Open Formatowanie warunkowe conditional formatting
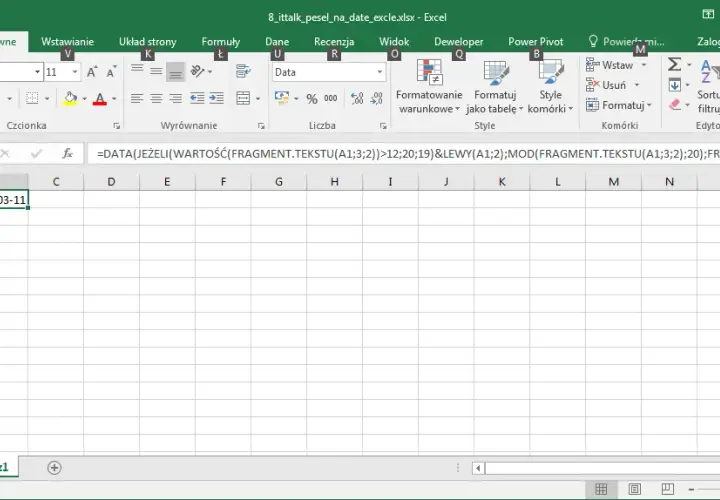The width and height of the screenshot is (720, 500). click(429, 86)
